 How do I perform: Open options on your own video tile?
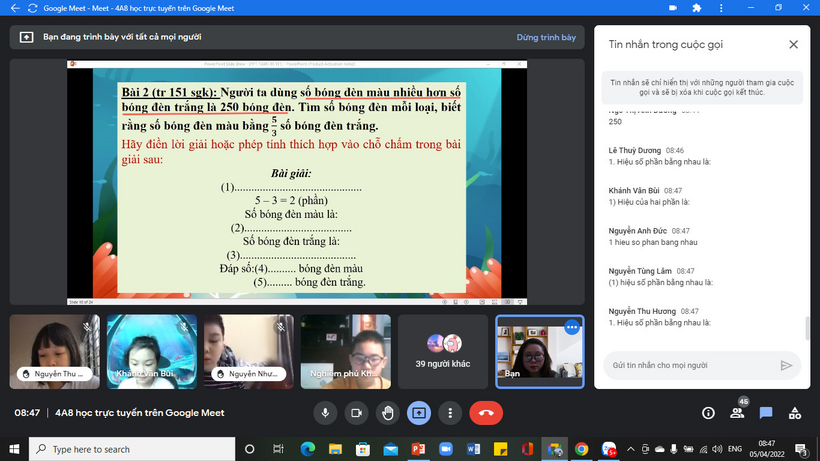pos(571,327)
